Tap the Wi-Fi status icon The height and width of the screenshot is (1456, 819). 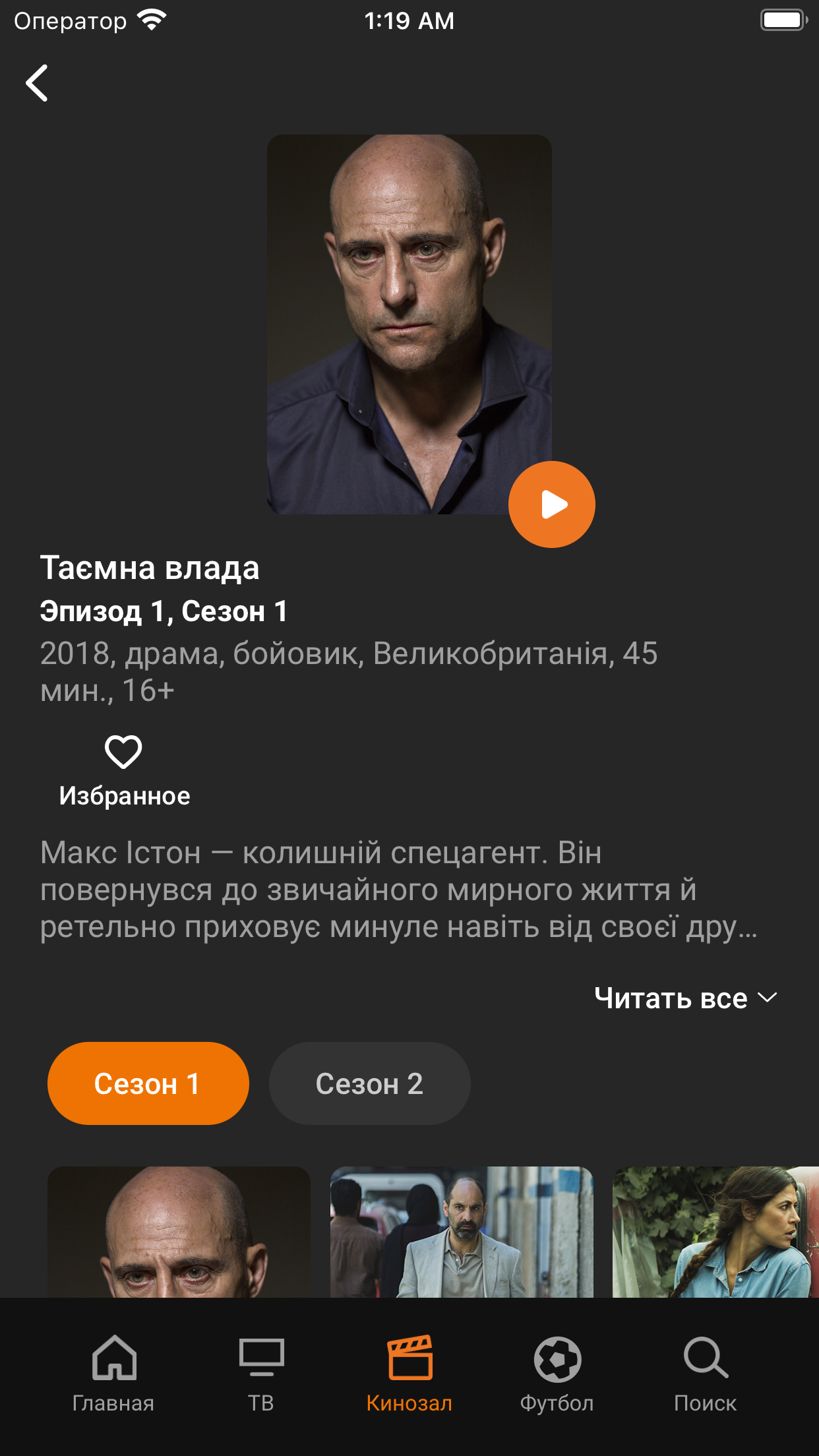152,20
